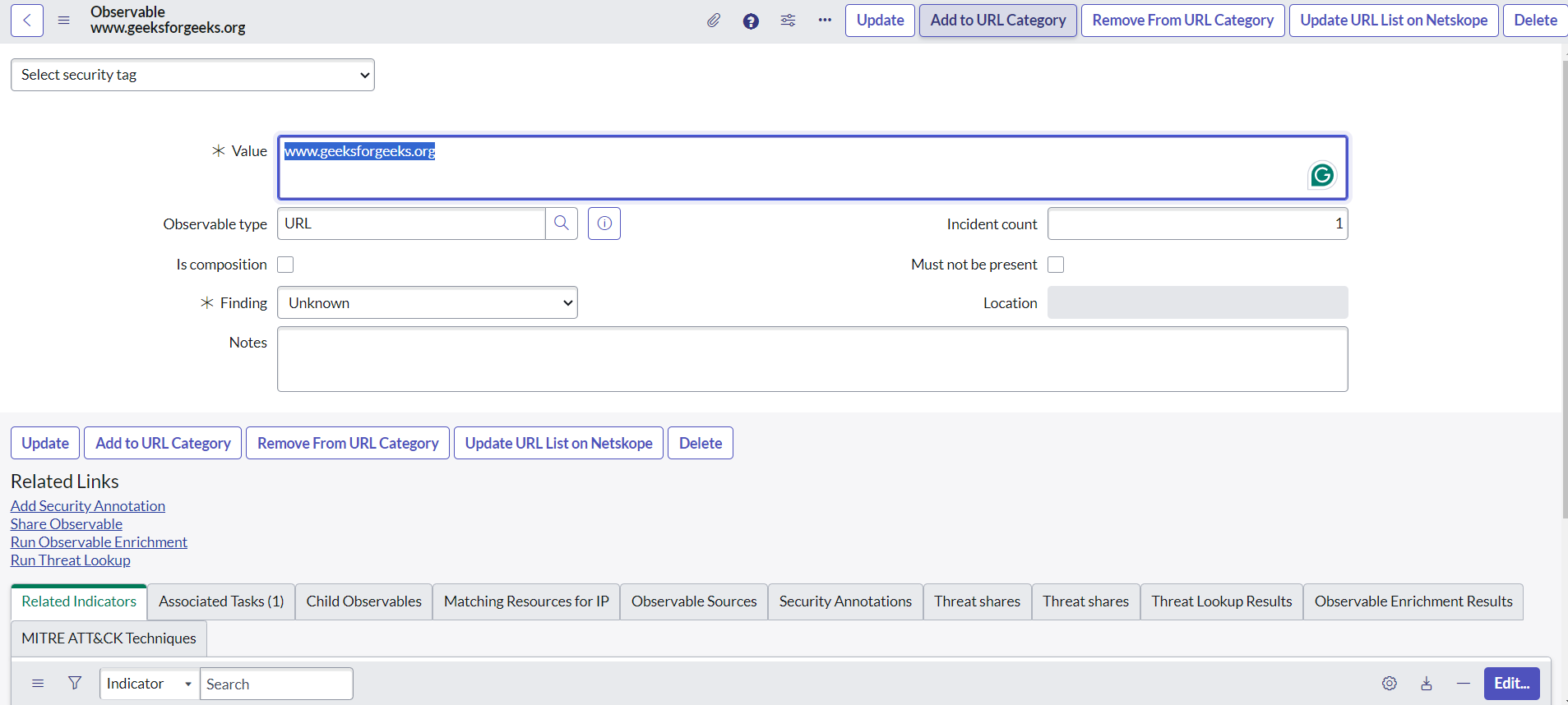Open the MITRE ATT&CK Techniques tab
The image size is (1568, 705).
pos(109,638)
